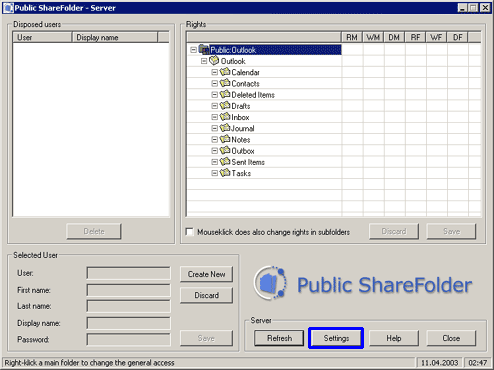Click the Tasks folder icon

225,173
